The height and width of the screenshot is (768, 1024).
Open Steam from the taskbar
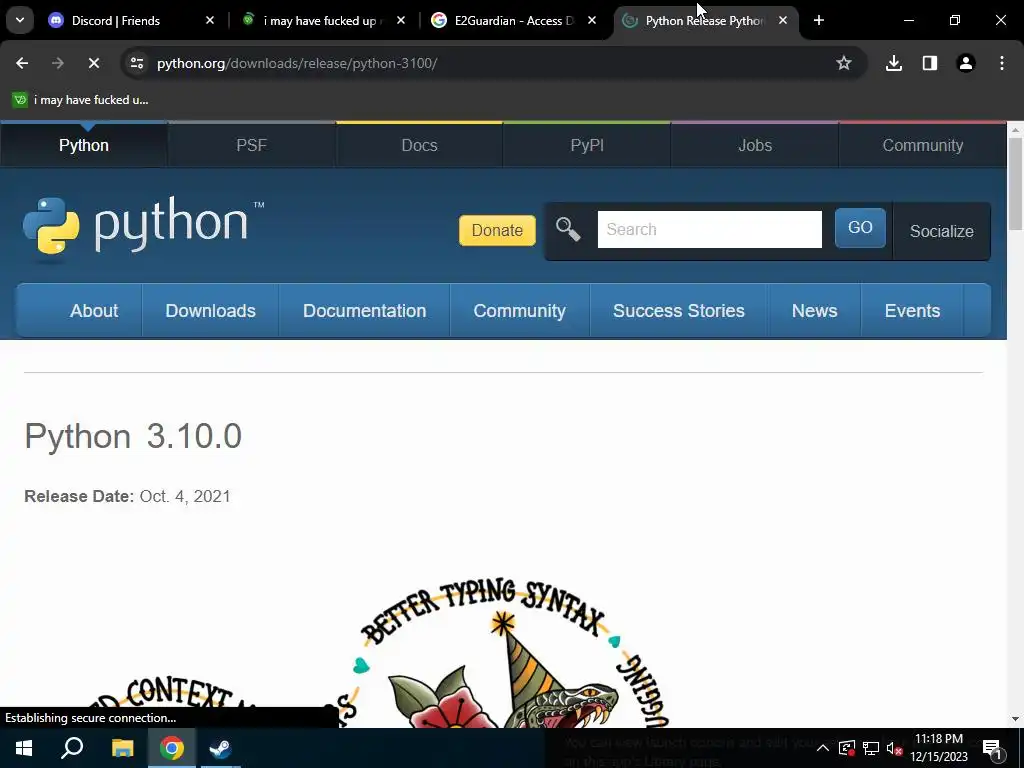220,748
